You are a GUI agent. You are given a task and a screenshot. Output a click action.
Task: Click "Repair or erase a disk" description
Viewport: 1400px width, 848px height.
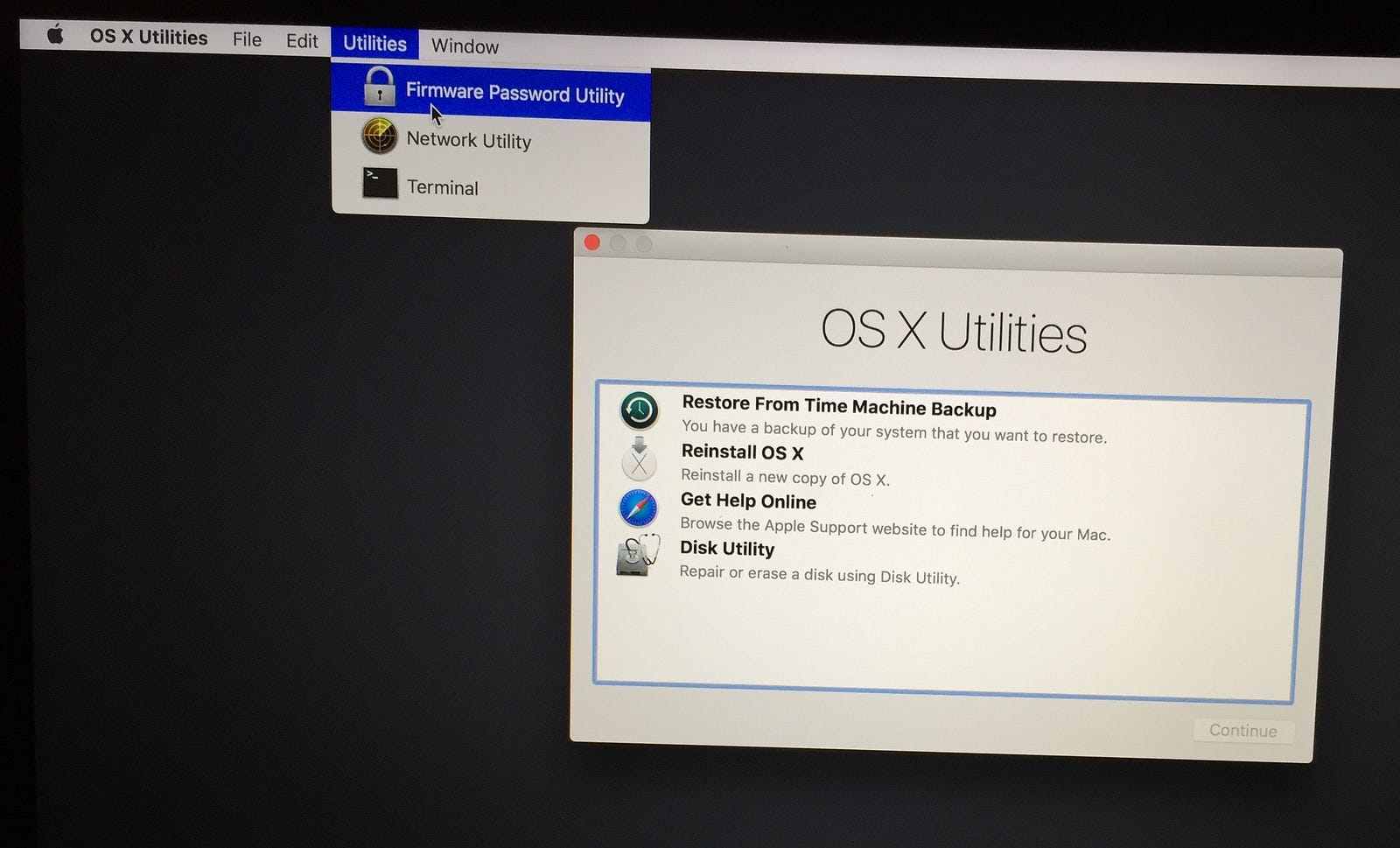[820, 574]
